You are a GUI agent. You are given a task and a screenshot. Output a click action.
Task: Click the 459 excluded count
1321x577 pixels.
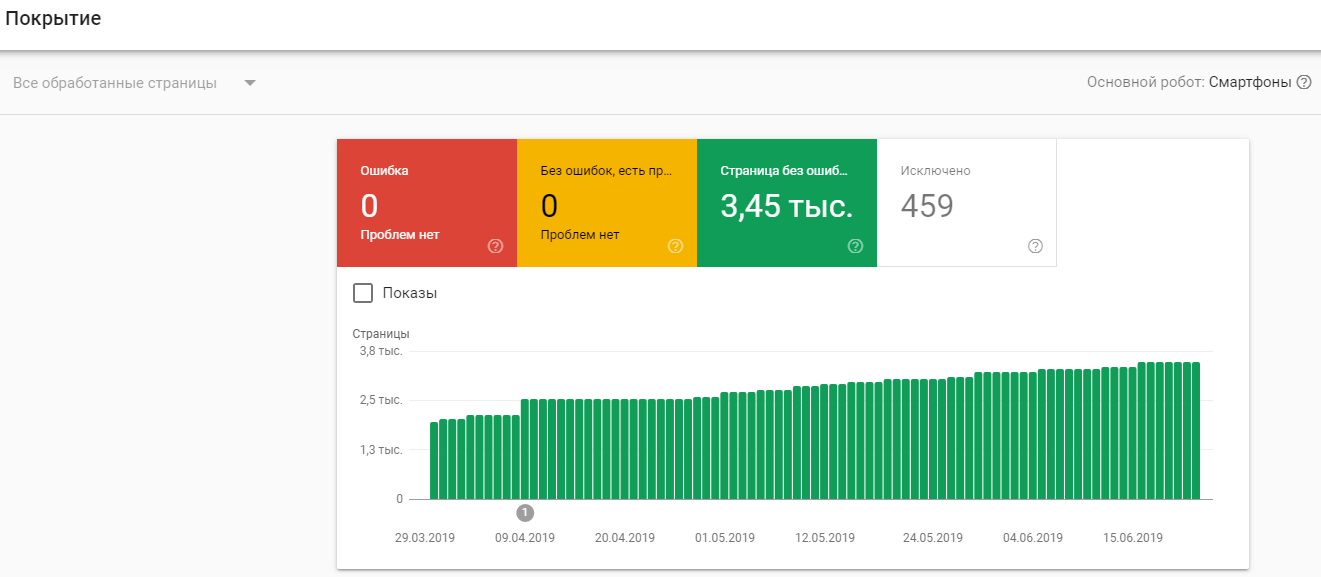tap(927, 206)
